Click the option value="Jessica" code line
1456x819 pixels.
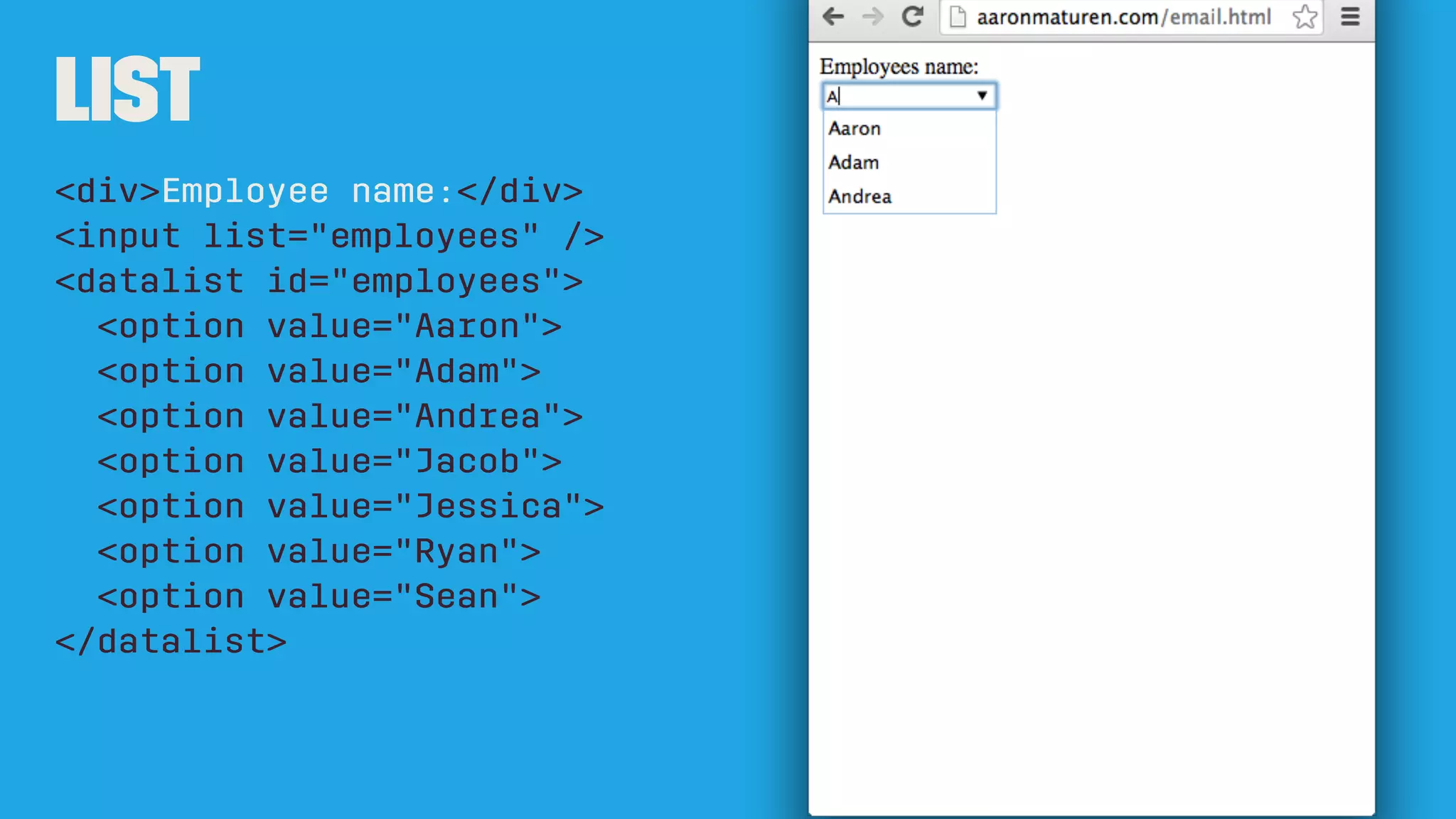pyautogui.click(x=351, y=507)
